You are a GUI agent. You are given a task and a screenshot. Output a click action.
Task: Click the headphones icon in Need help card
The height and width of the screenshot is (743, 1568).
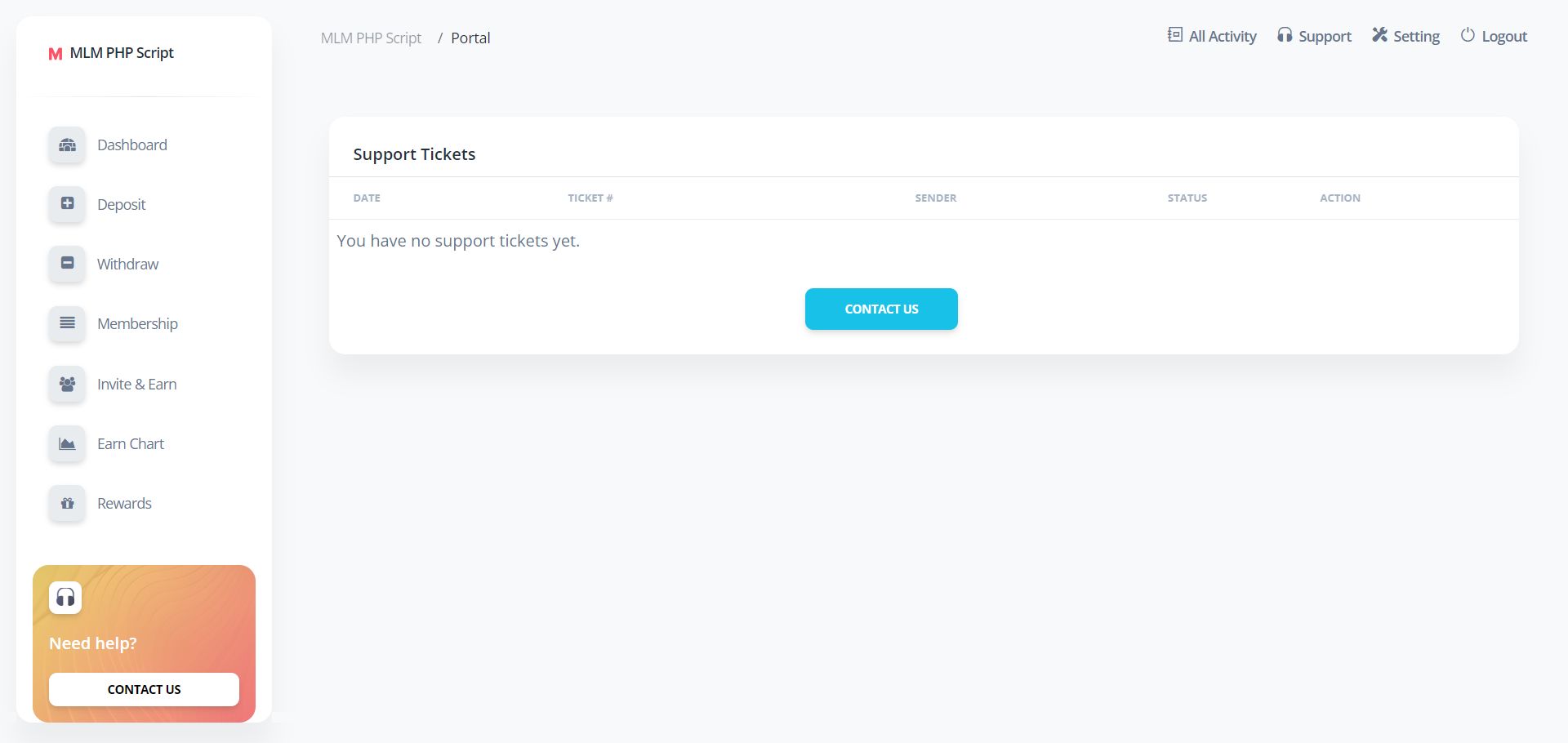[x=65, y=598]
